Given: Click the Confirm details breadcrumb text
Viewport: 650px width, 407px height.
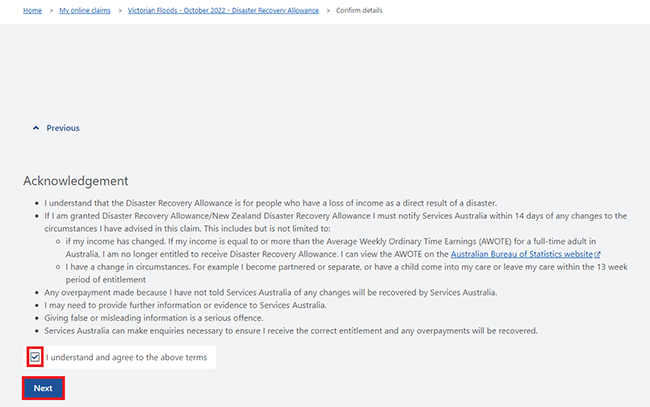Looking at the screenshot, I should 359,10.
